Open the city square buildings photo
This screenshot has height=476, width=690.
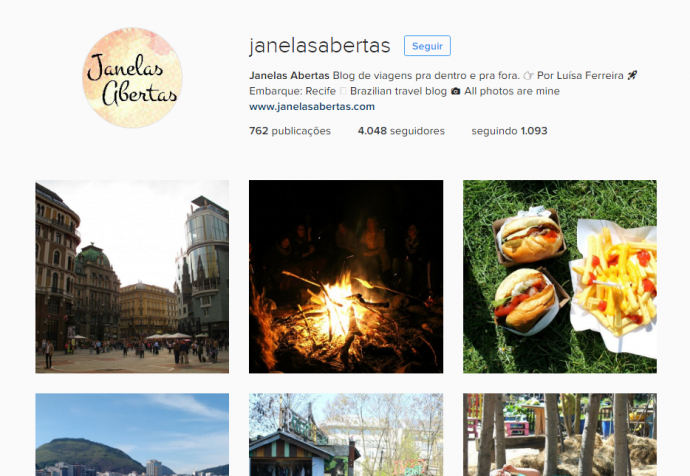coord(132,276)
